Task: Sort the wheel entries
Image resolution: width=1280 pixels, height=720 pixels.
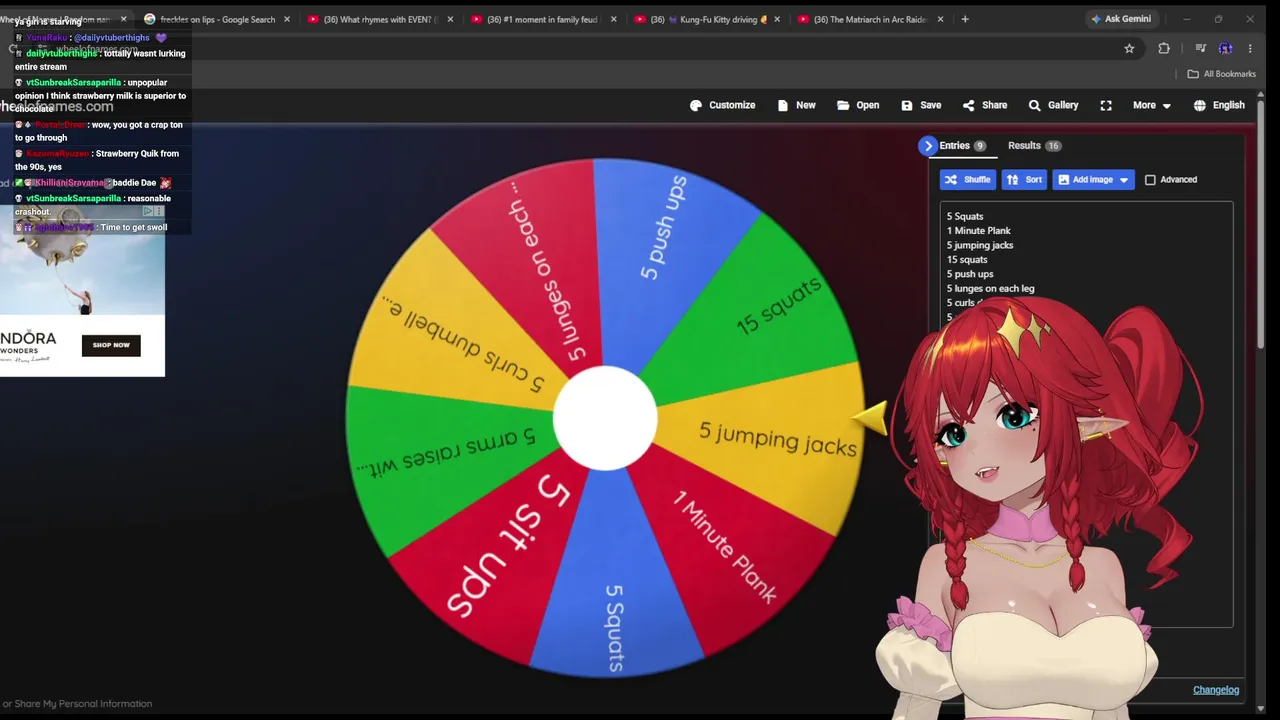Action: 1024,180
